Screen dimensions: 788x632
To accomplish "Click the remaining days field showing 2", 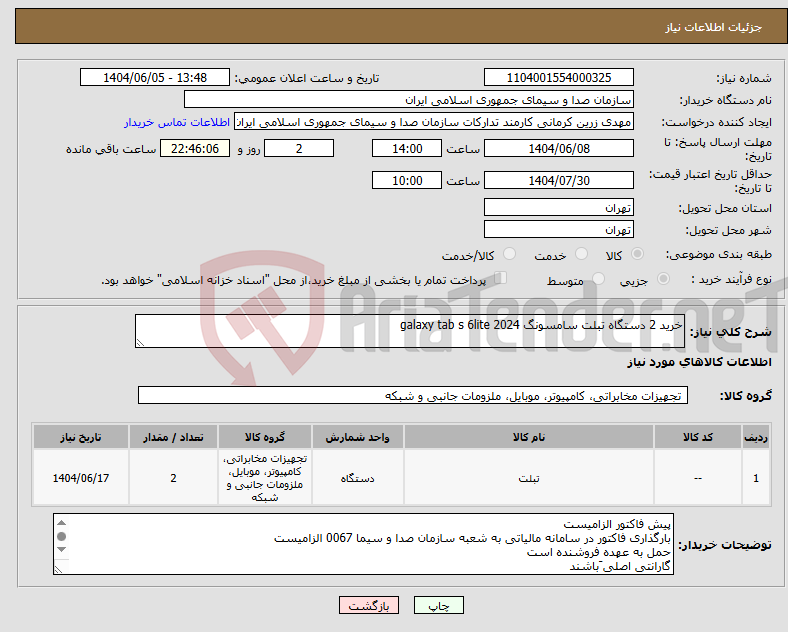I will coord(299,148).
